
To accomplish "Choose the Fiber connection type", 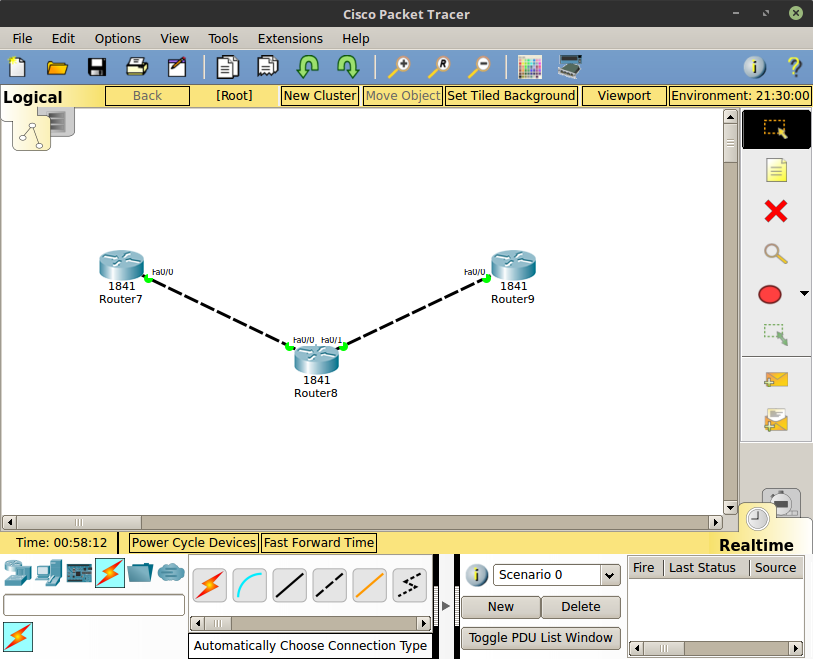I will (369, 585).
